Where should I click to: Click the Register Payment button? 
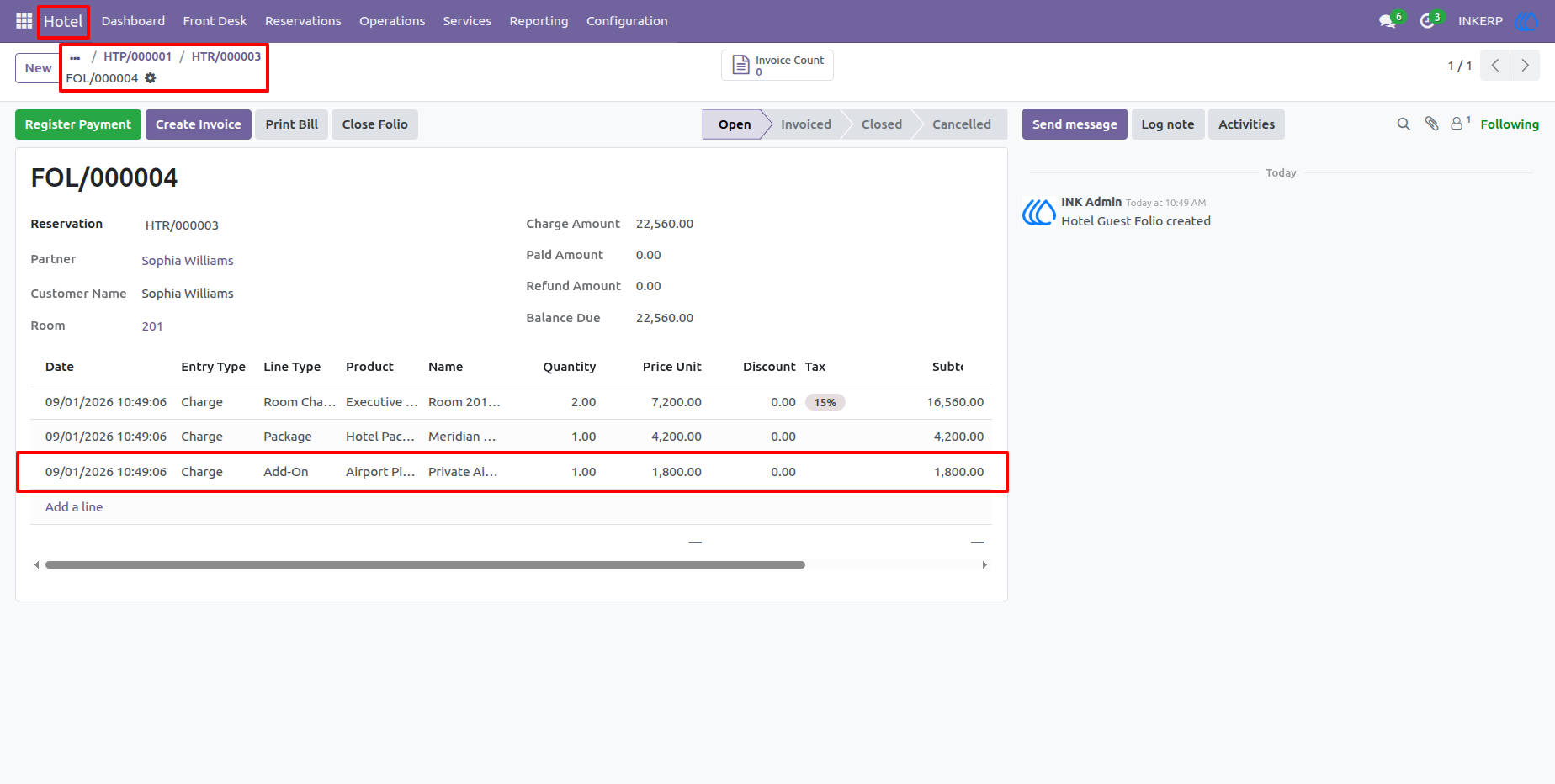coord(78,124)
